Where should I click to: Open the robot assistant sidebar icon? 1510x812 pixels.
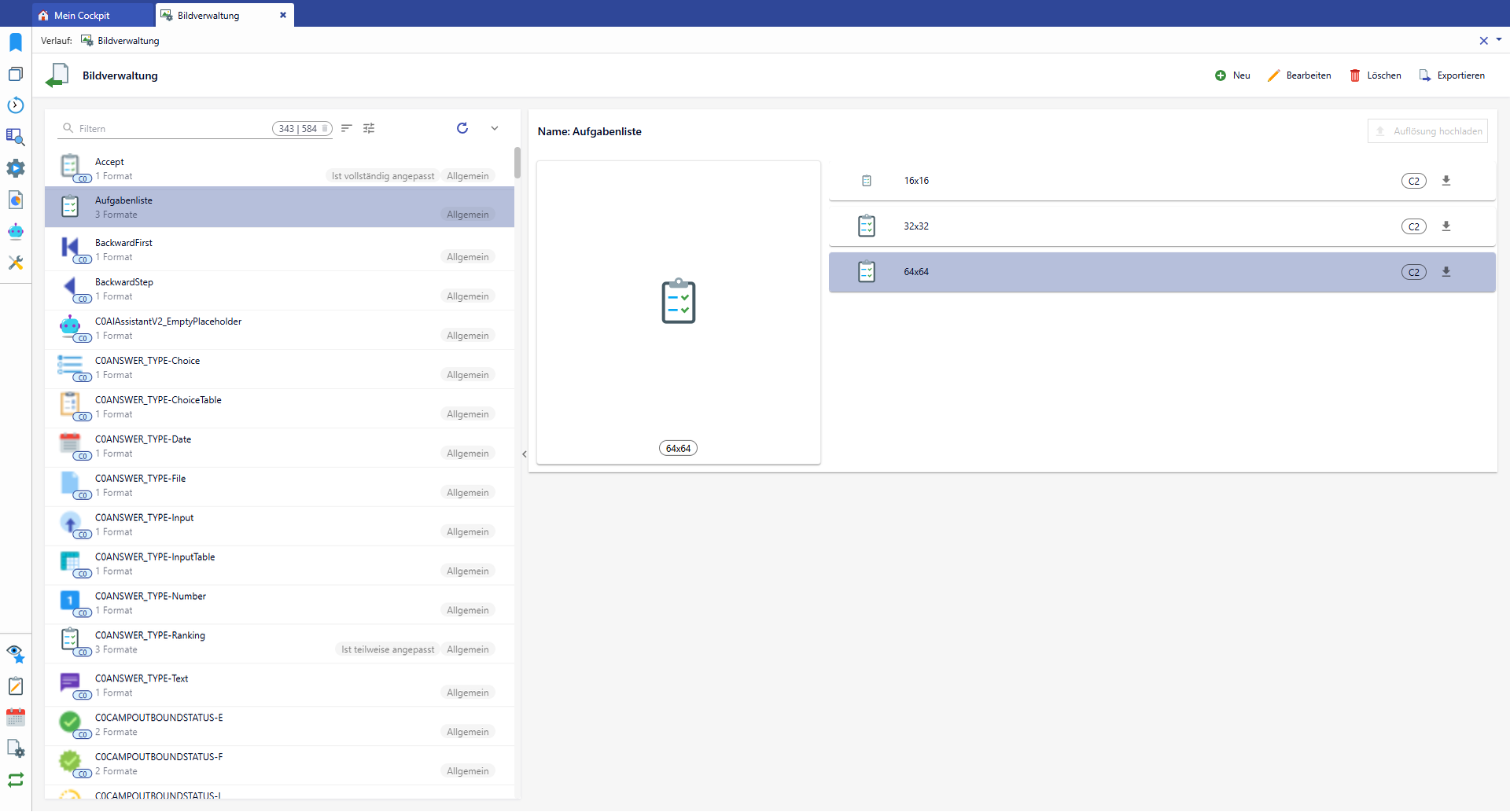click(16, 231)
